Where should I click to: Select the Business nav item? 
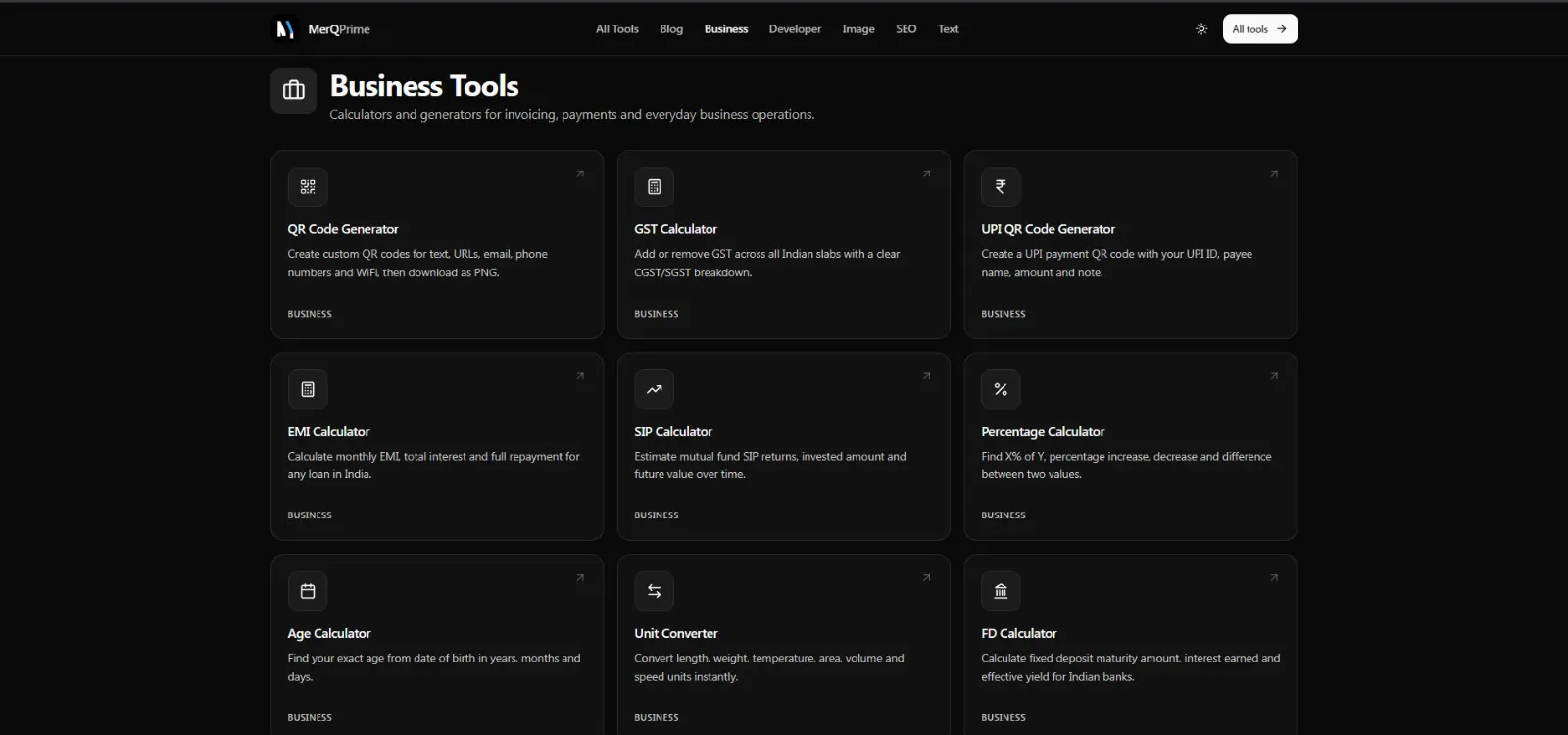726,29
